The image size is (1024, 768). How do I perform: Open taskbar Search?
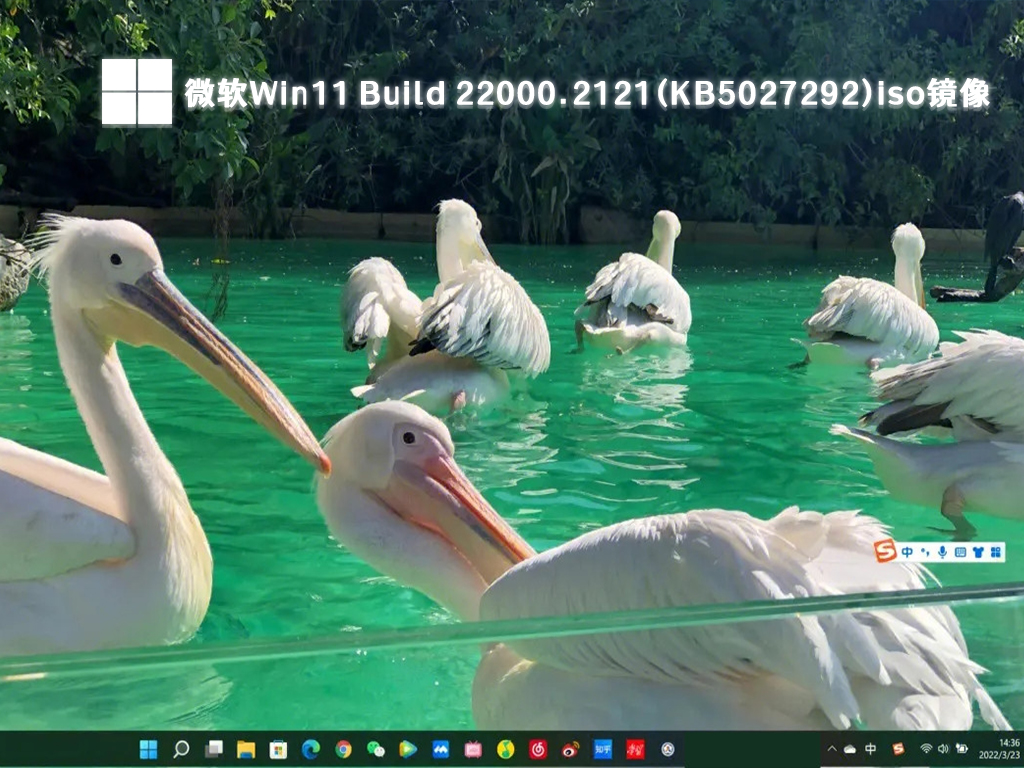(181, 749)
